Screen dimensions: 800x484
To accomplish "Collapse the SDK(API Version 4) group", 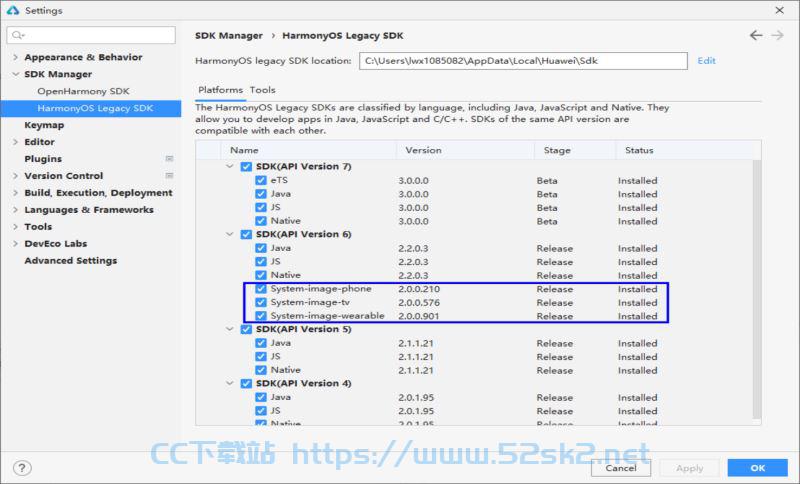I will pos(230,384).
